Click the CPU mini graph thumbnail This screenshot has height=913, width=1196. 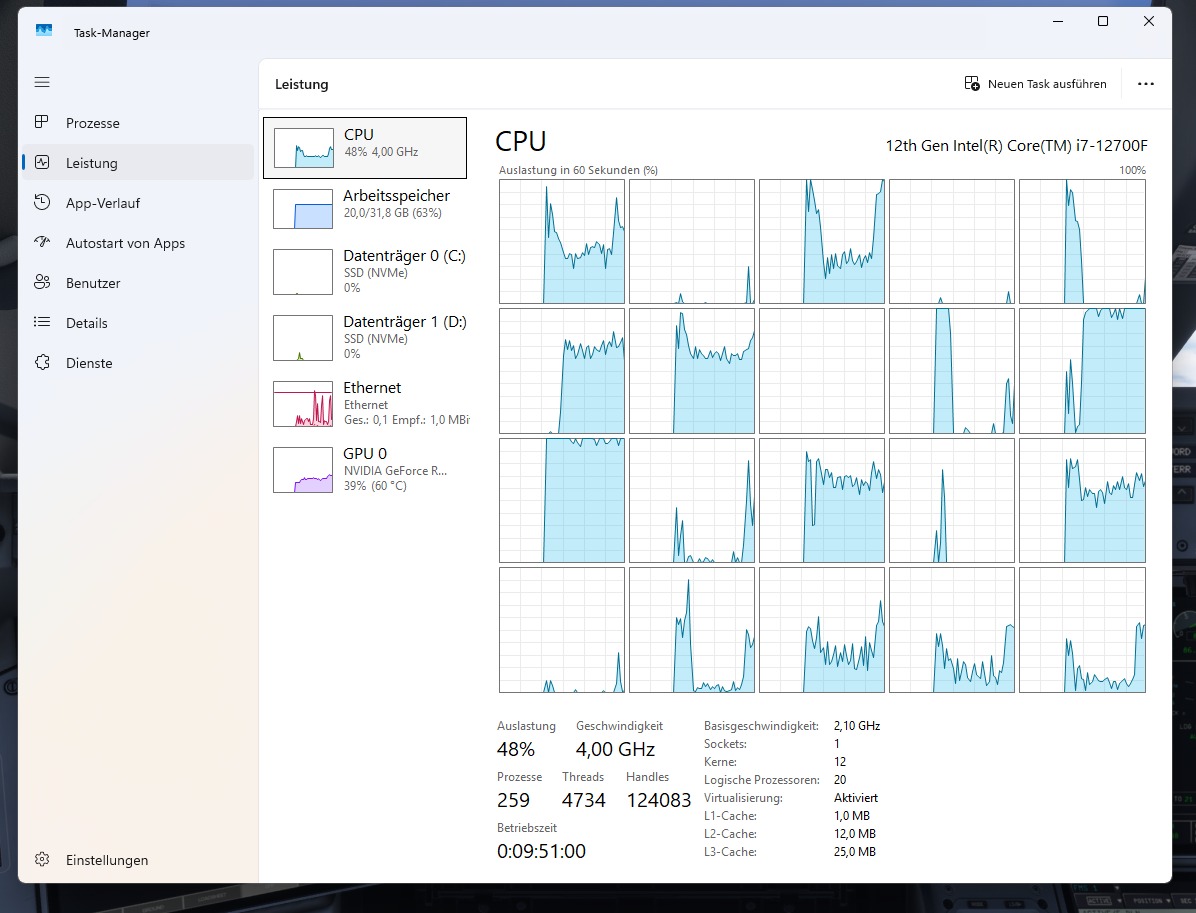[304, 148]
